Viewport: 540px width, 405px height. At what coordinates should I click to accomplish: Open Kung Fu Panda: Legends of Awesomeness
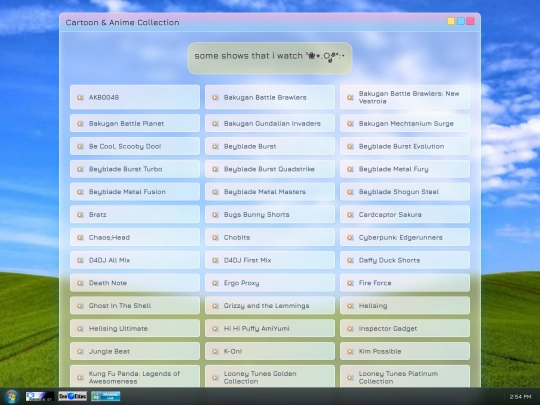tap(135, 376)
